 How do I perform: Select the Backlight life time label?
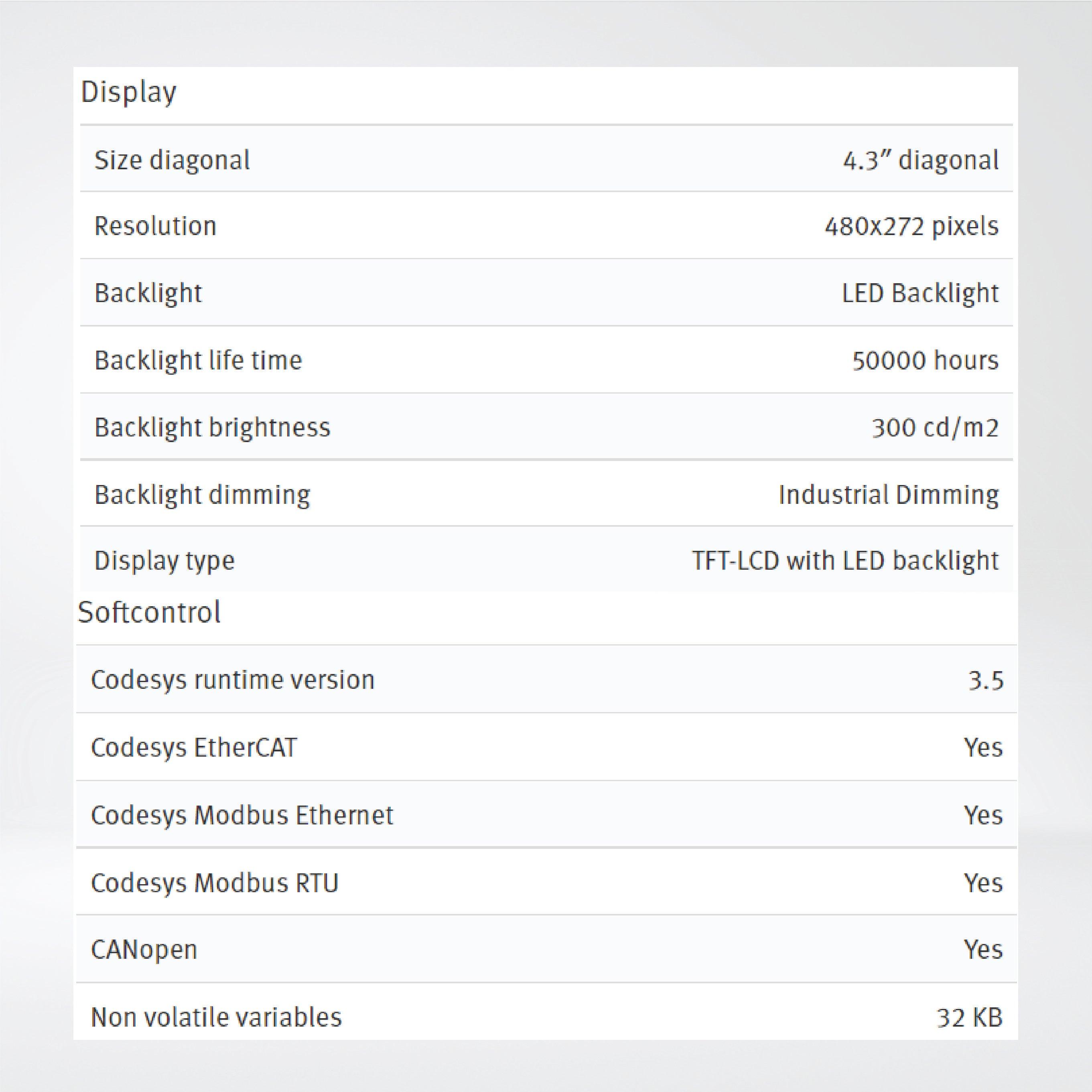coord(198,360)
